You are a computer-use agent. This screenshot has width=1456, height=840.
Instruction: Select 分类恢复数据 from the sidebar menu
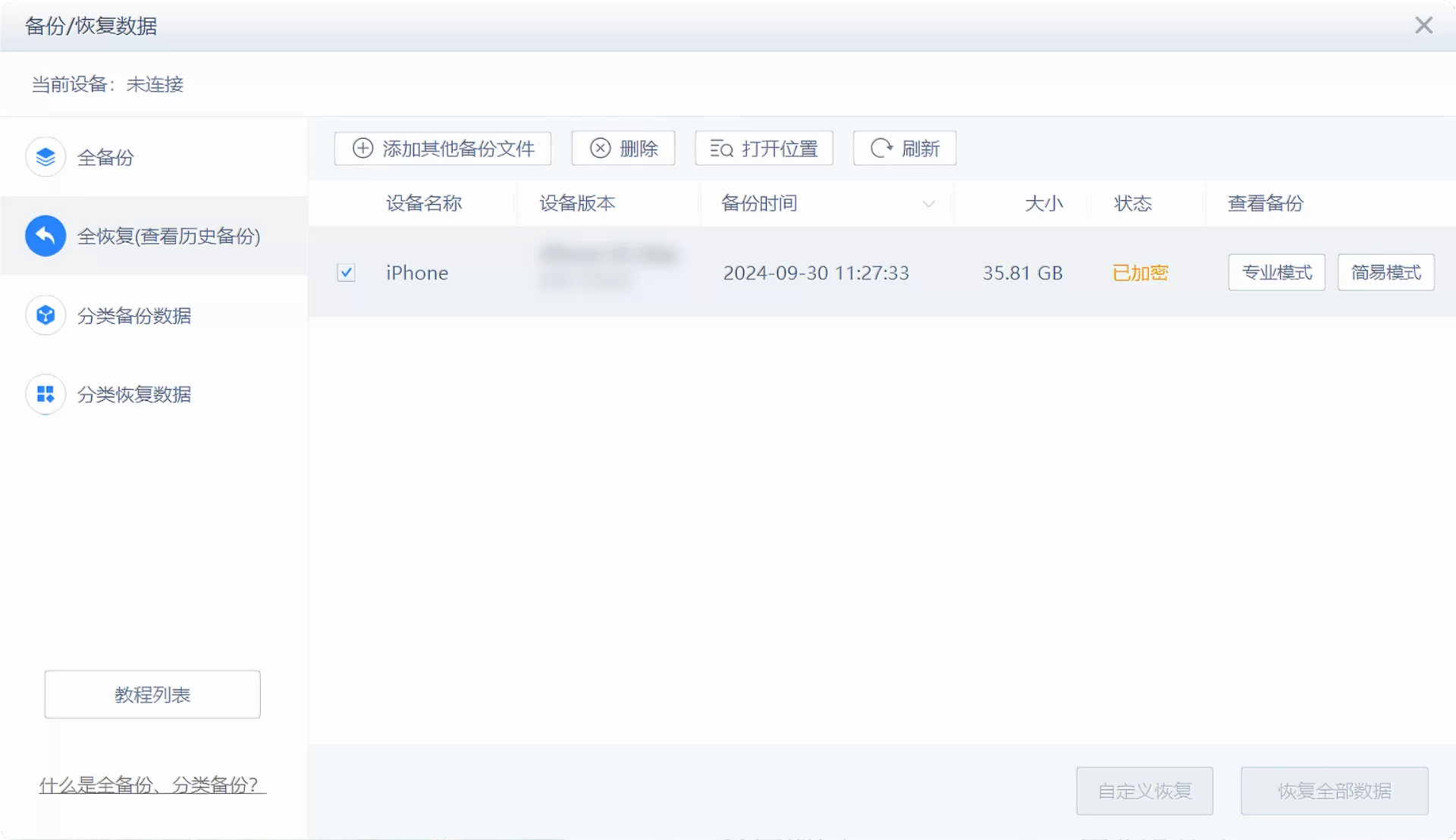(x=133, y=394)
